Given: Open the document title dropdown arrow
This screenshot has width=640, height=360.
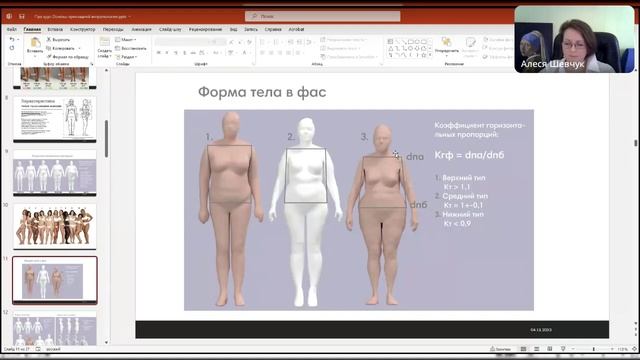Looking at the screenshot, I should 129,17.
